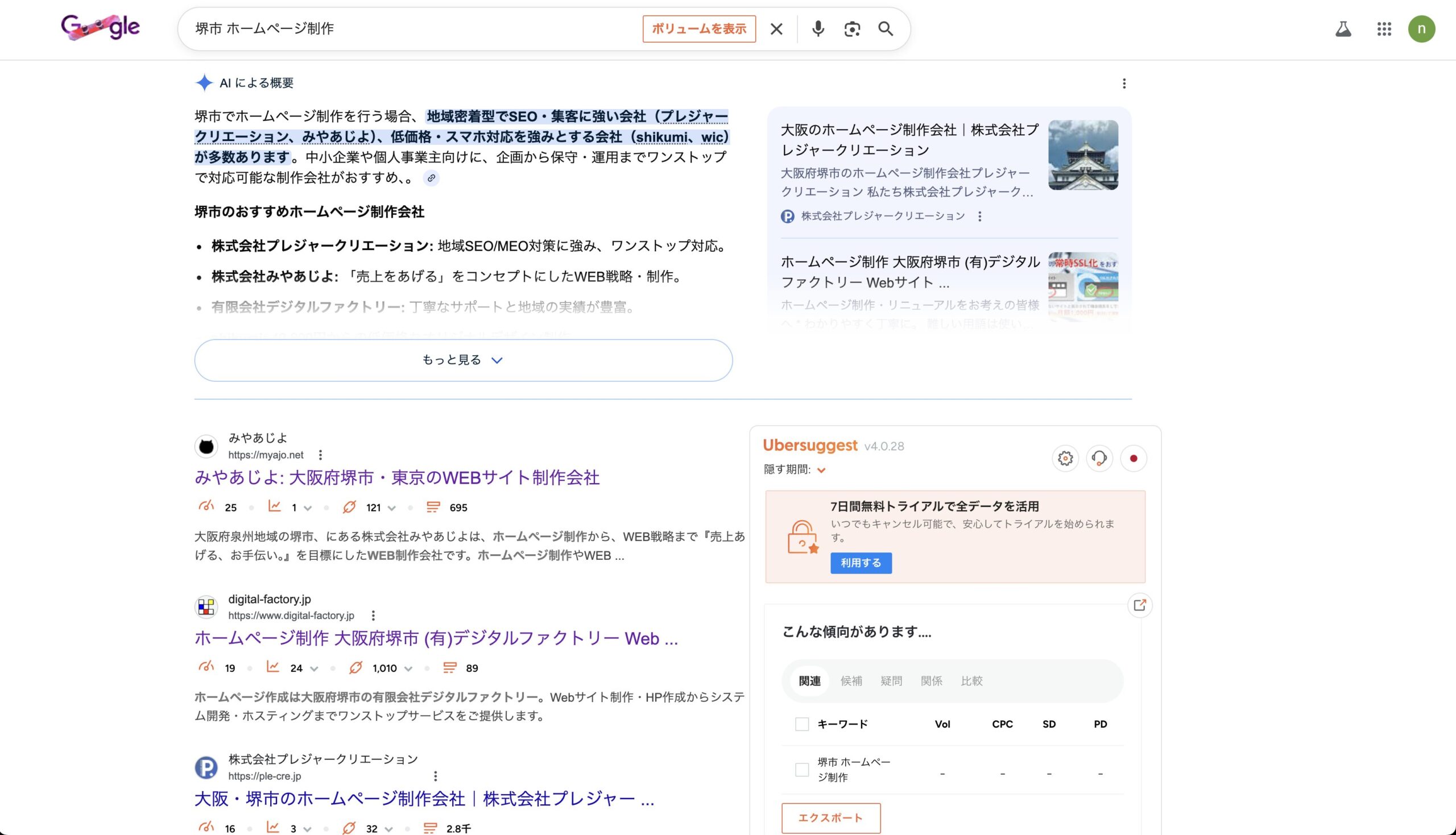The image size is (1456, 835).
Task: Open the Google apps grid
Action: (x=1384, y=29)
